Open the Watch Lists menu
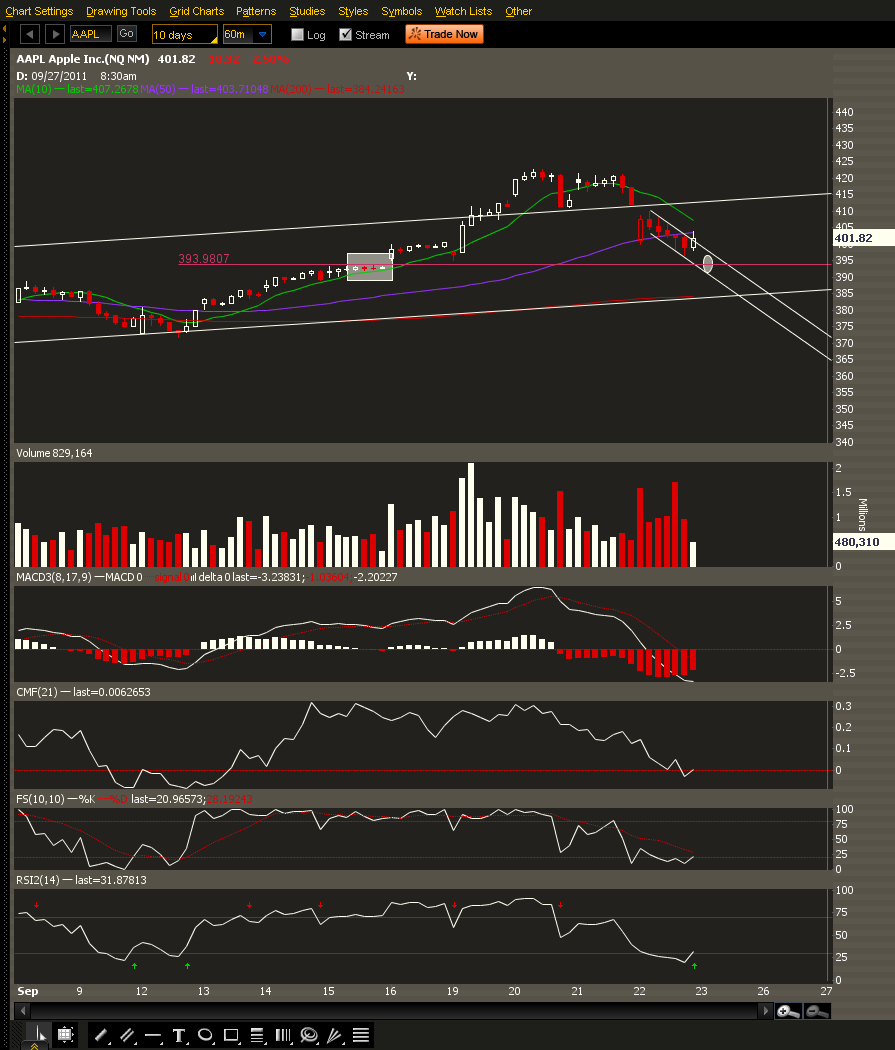This screenshot has width=895, height=1050. coord(463,11)
